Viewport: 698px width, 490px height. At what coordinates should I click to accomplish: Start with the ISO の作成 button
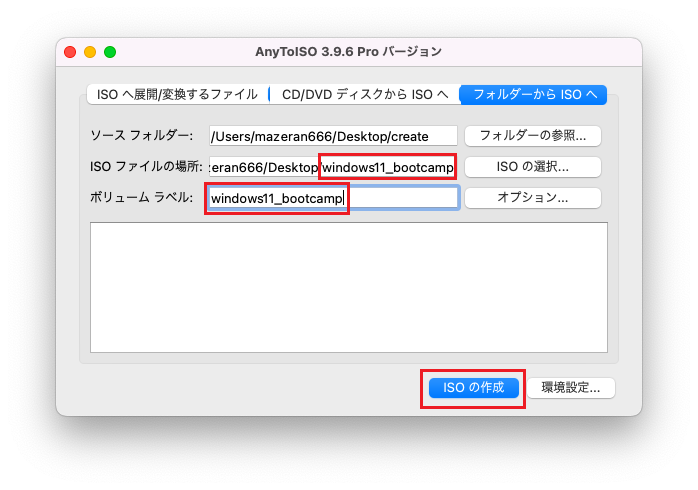click(474, 388)
